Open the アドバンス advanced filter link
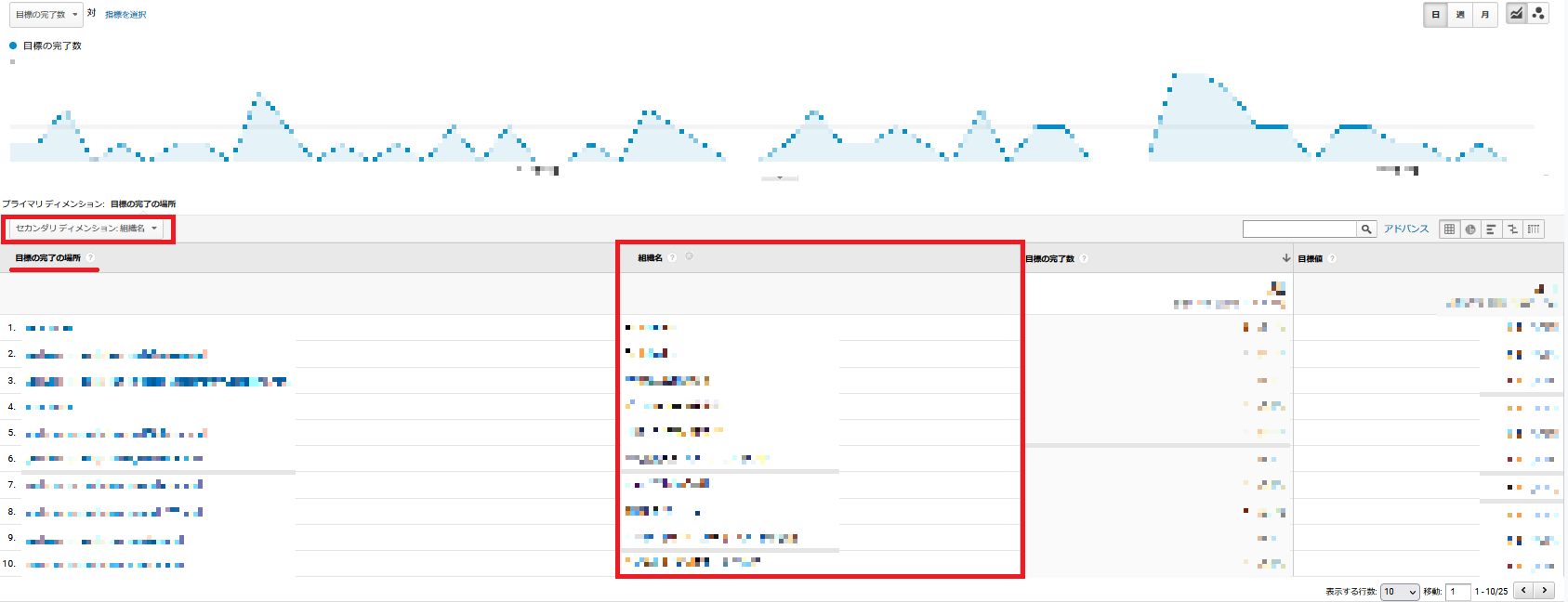This screenshot has height=602, width=1568. pyautogui.click(x=1405, y=229)
